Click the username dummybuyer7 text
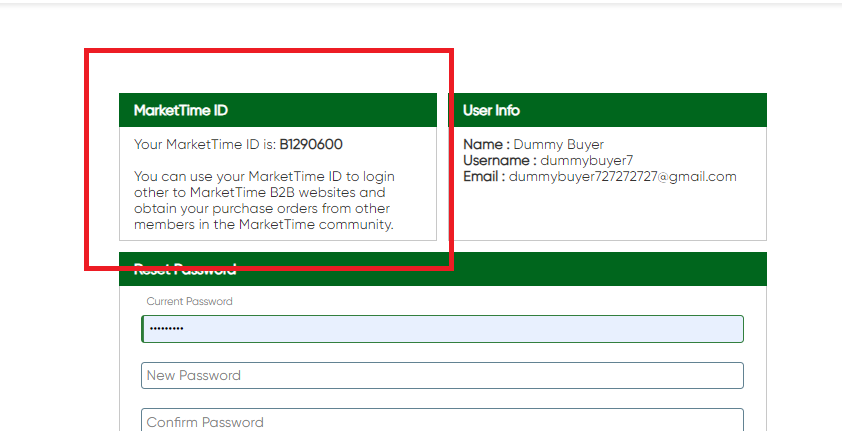842x431 pixels. tap(586, 160)
